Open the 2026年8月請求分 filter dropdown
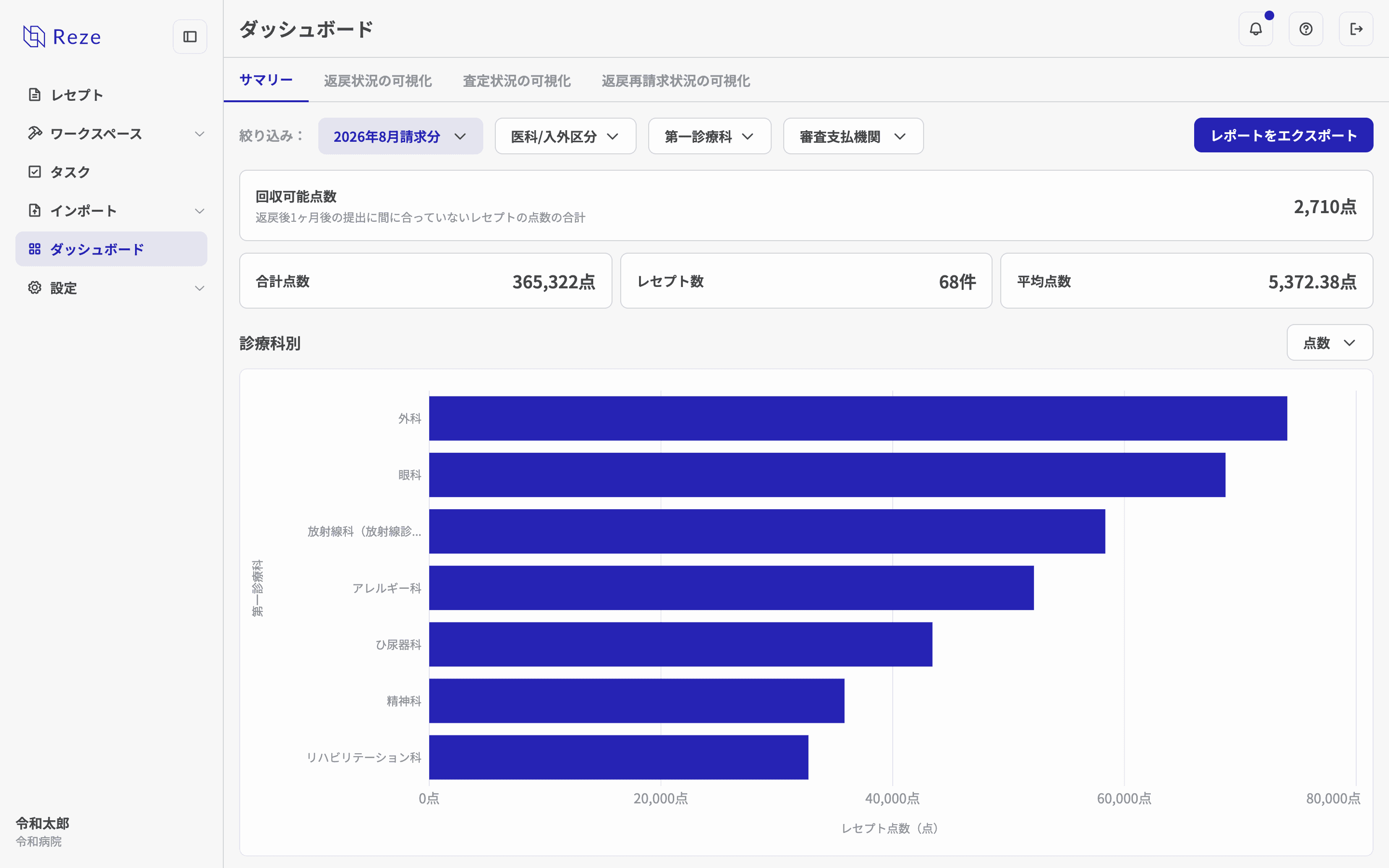Image resolution: width=1389 pixels, height=868 pixels. 400,136
